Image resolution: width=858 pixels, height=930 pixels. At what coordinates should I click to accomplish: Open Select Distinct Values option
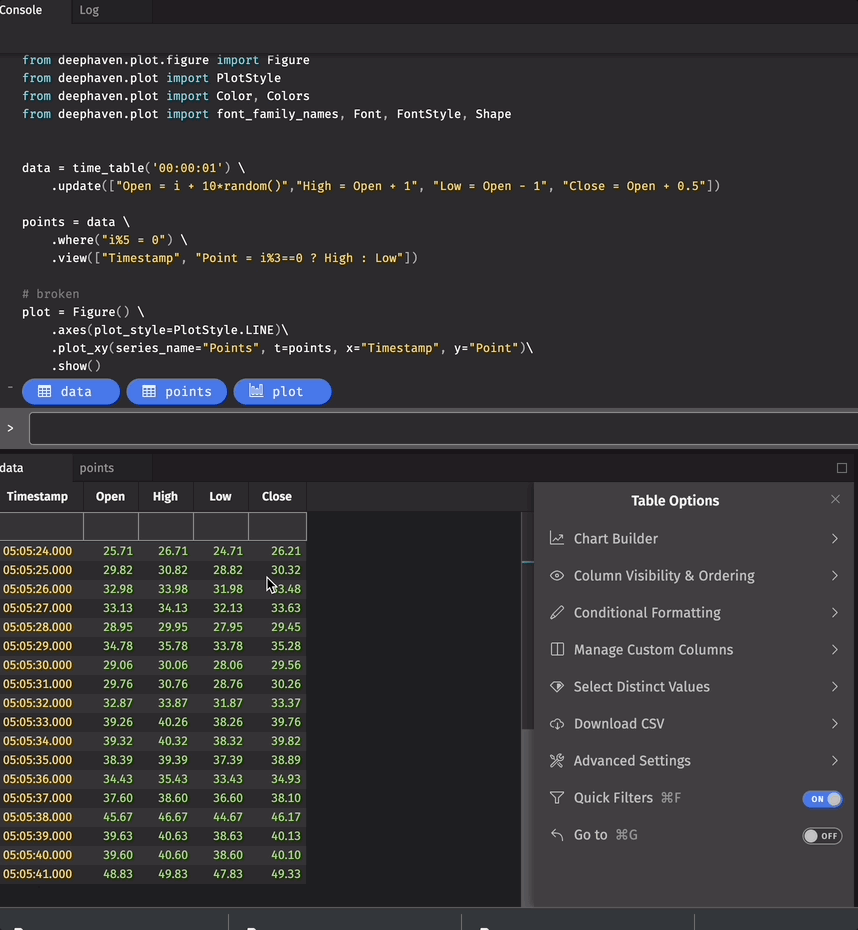(x=694, y=687)
